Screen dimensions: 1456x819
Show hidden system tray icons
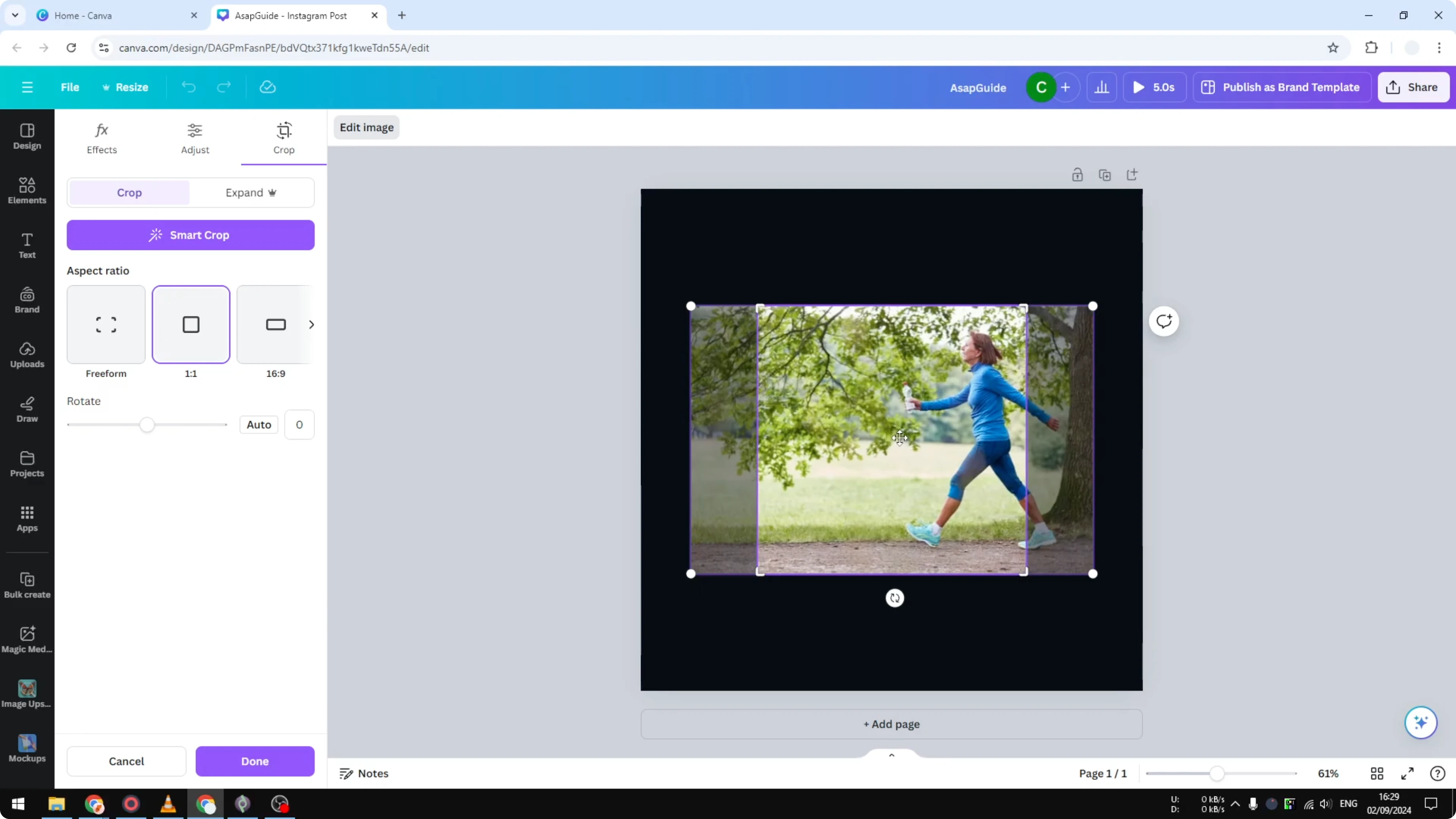(x=1236, y=804)
